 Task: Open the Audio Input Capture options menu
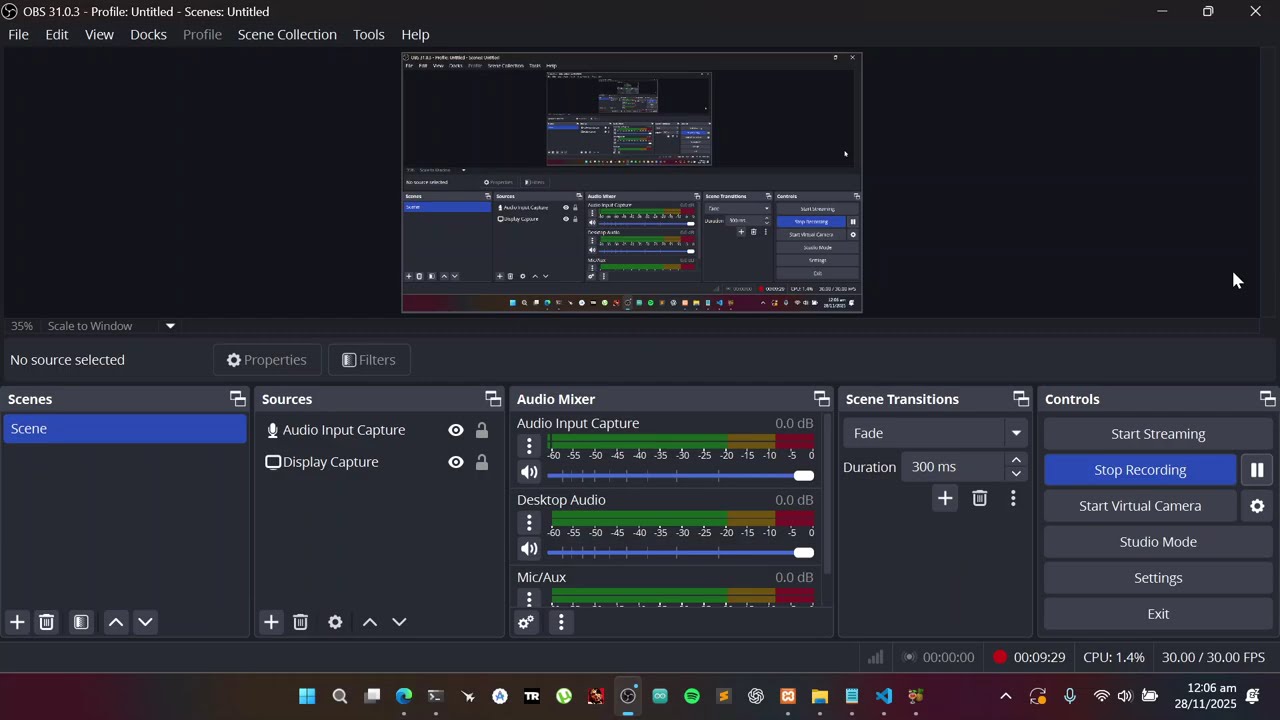click(x=529, y=445)
